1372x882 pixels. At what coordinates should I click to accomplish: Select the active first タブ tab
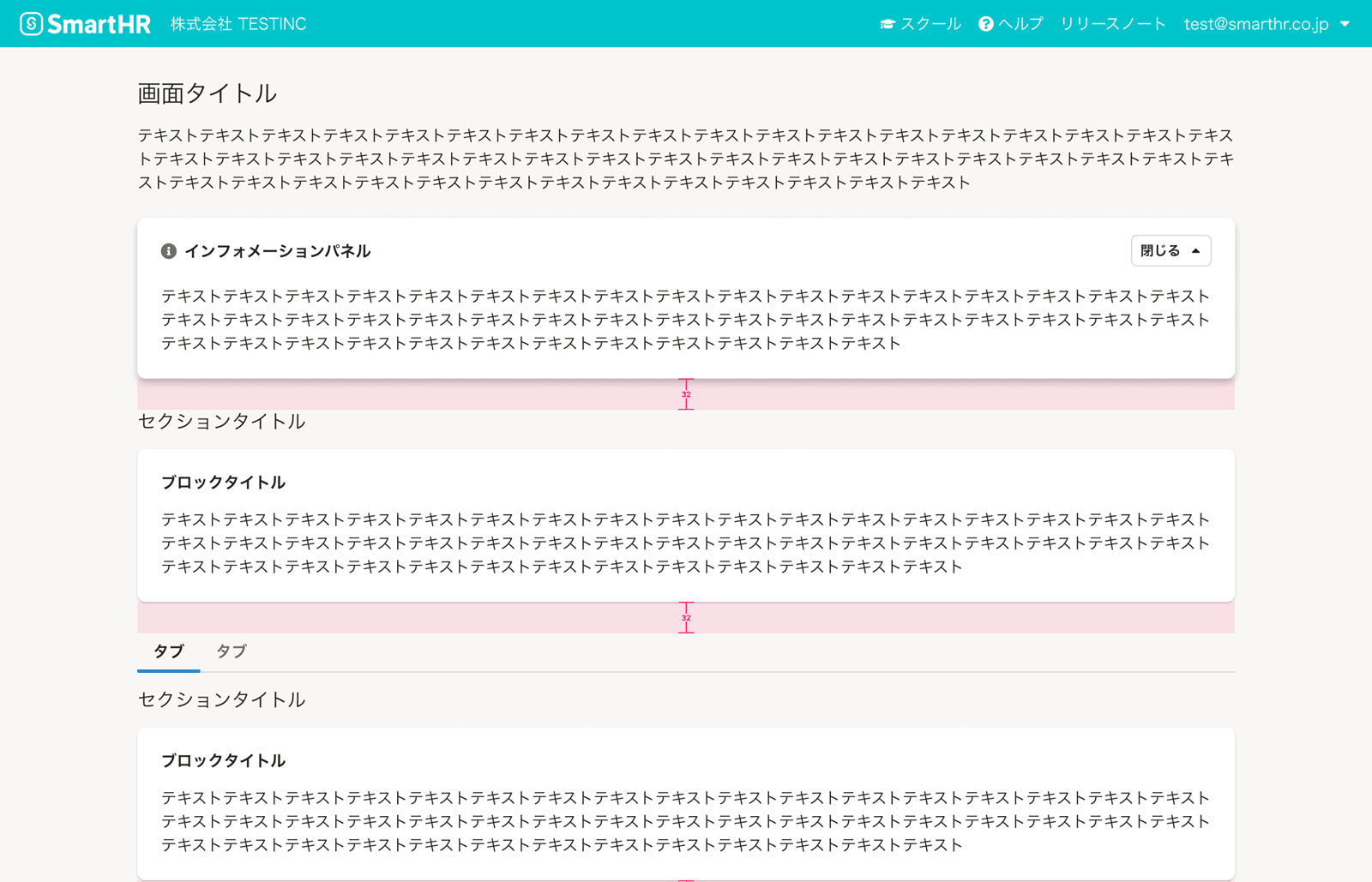pos(169,651)
